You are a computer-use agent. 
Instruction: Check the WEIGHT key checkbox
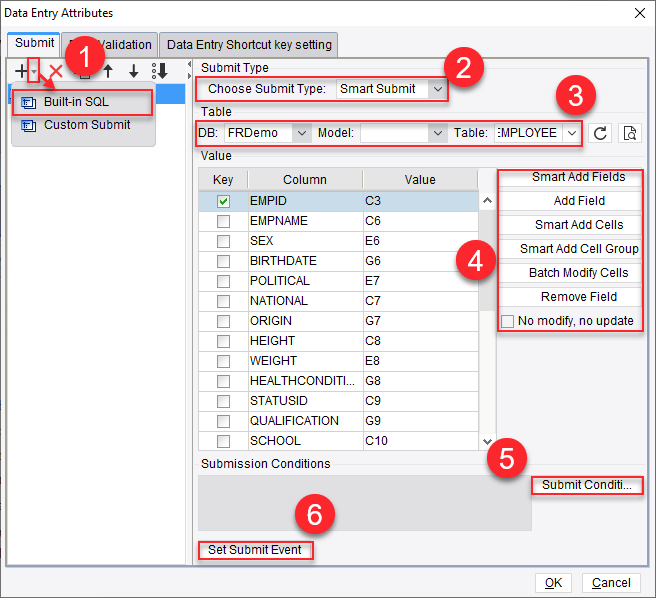pos(223,361)
